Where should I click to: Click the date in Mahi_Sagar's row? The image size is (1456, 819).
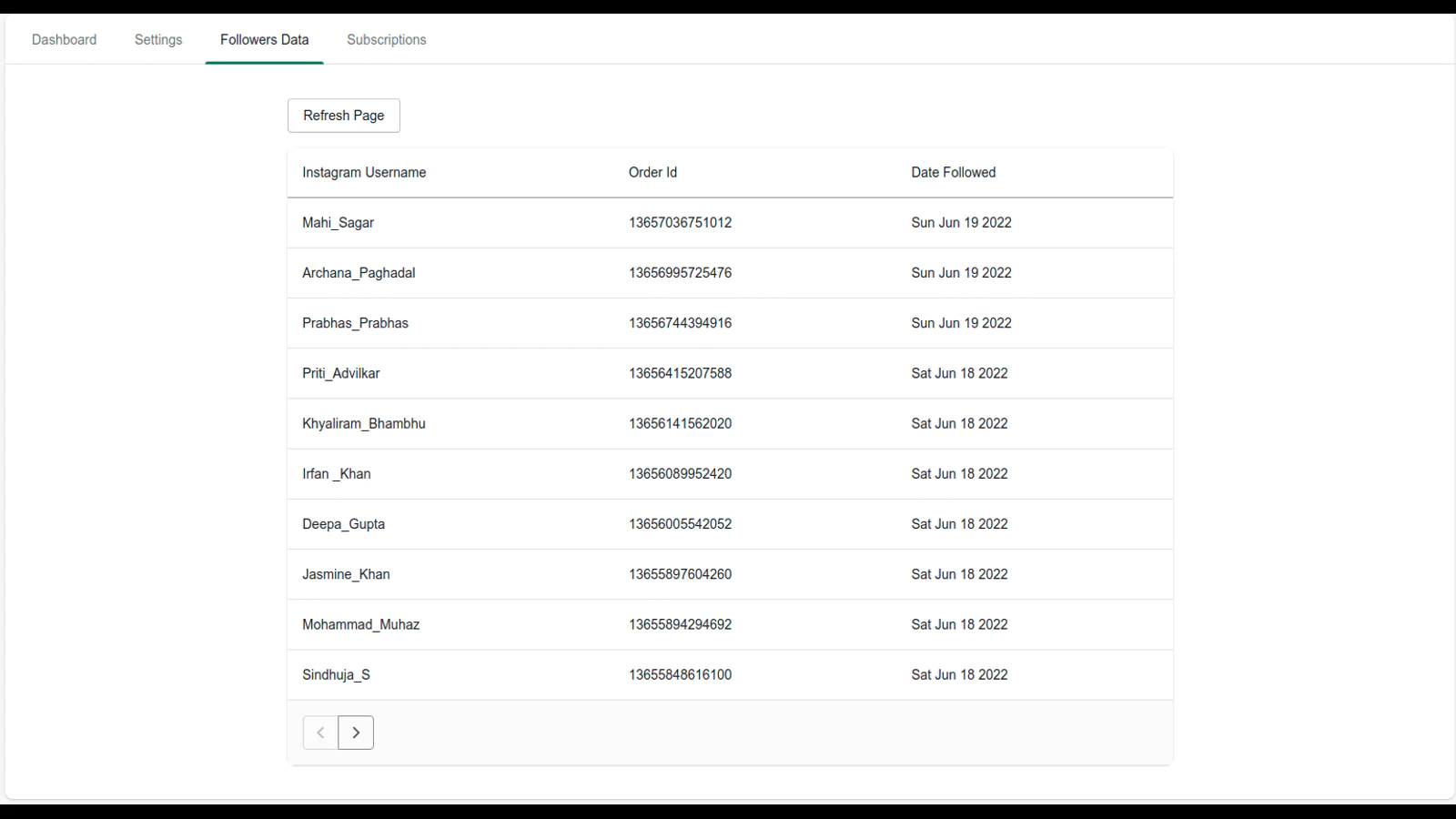click(x=961, y=223)
